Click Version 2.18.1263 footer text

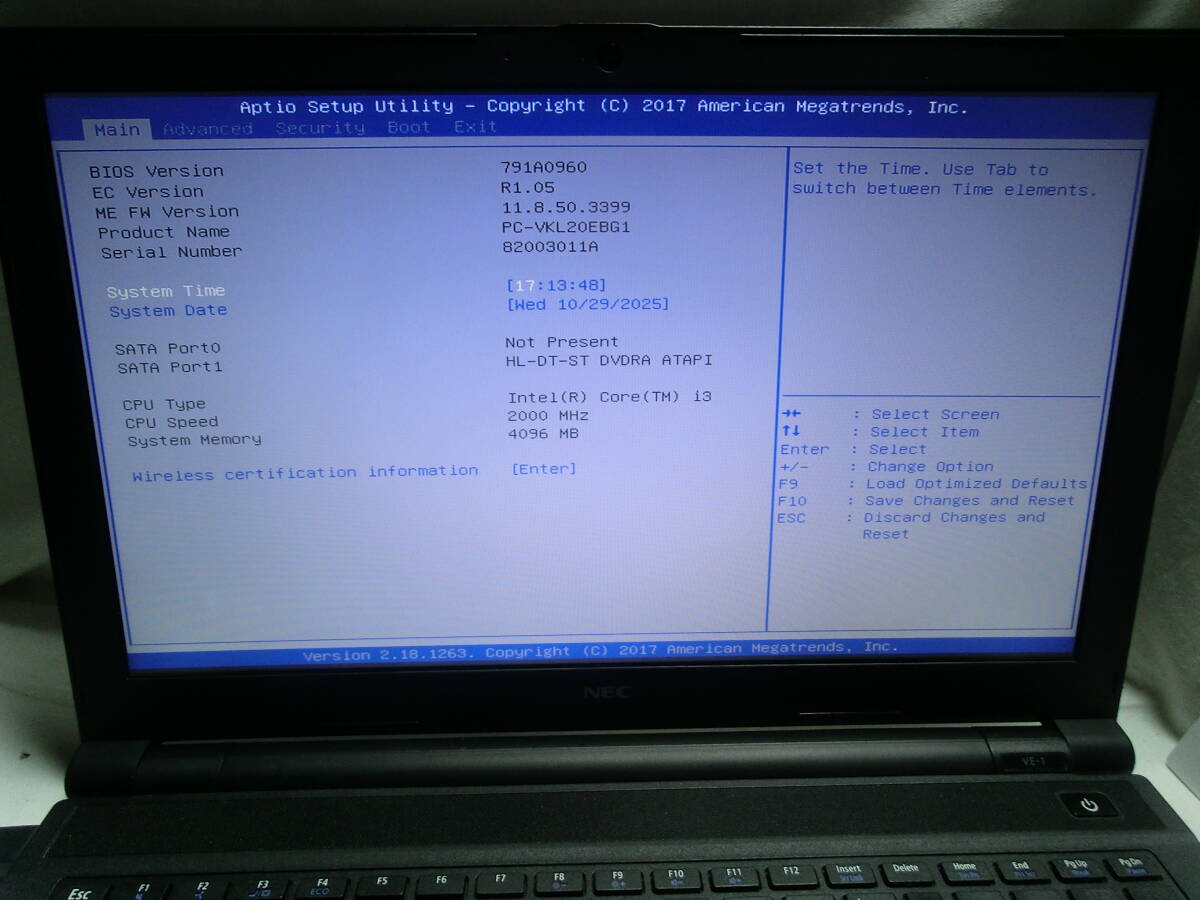click(x=600, y=651)
